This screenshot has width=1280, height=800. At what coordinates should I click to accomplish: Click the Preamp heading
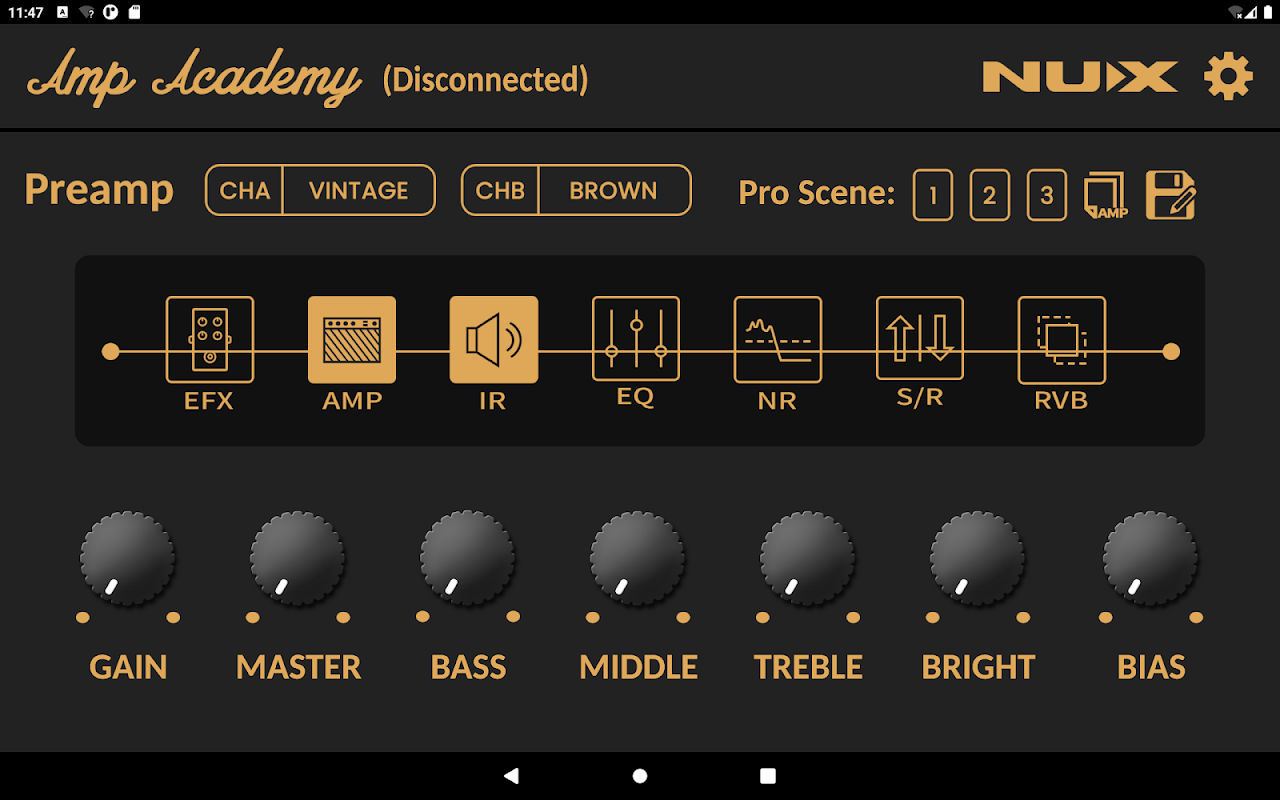(99, 190)
